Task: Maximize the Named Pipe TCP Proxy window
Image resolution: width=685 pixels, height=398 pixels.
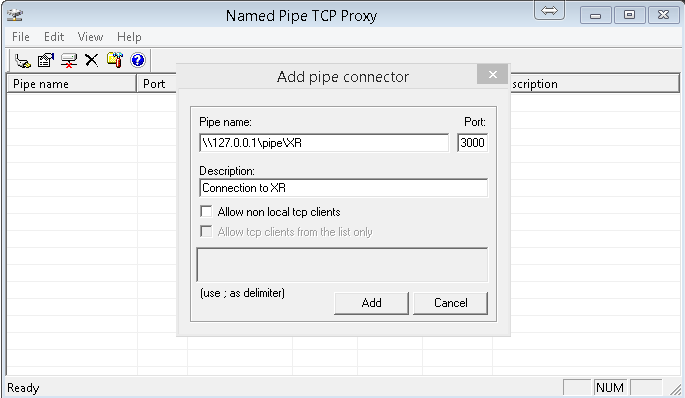Action: 629,15
